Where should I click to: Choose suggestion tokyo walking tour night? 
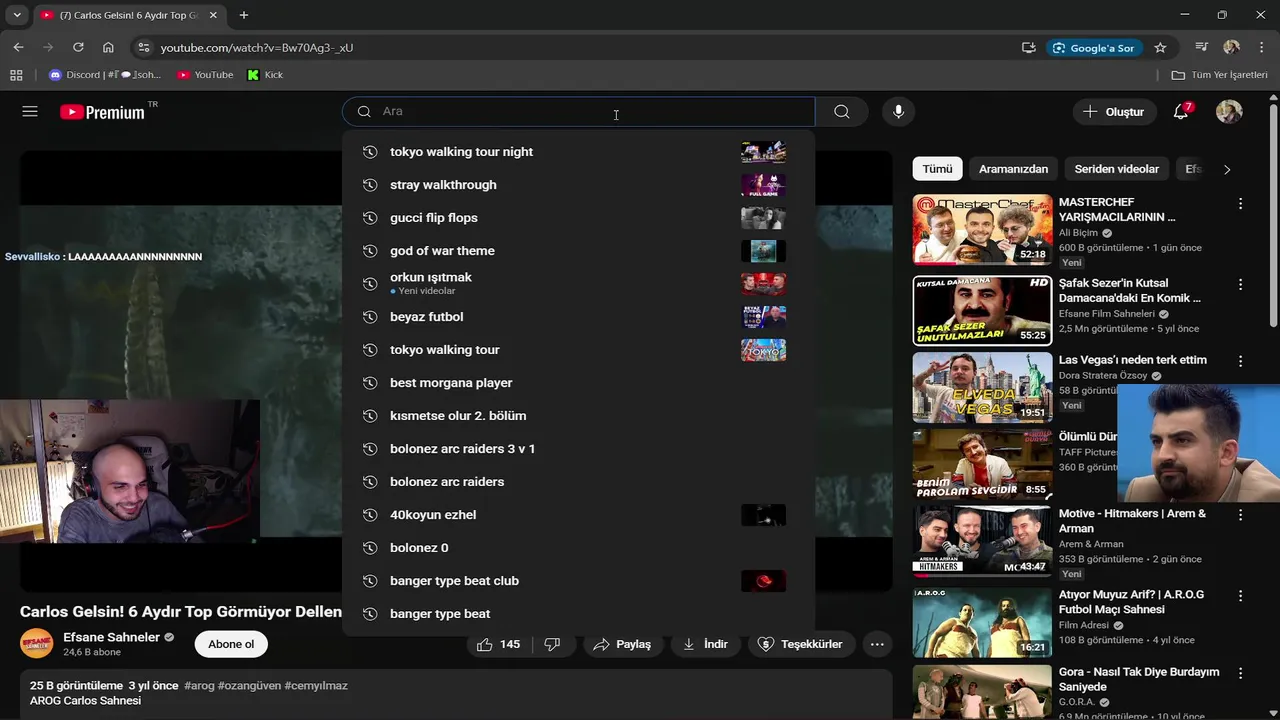[x=578, y=152]
